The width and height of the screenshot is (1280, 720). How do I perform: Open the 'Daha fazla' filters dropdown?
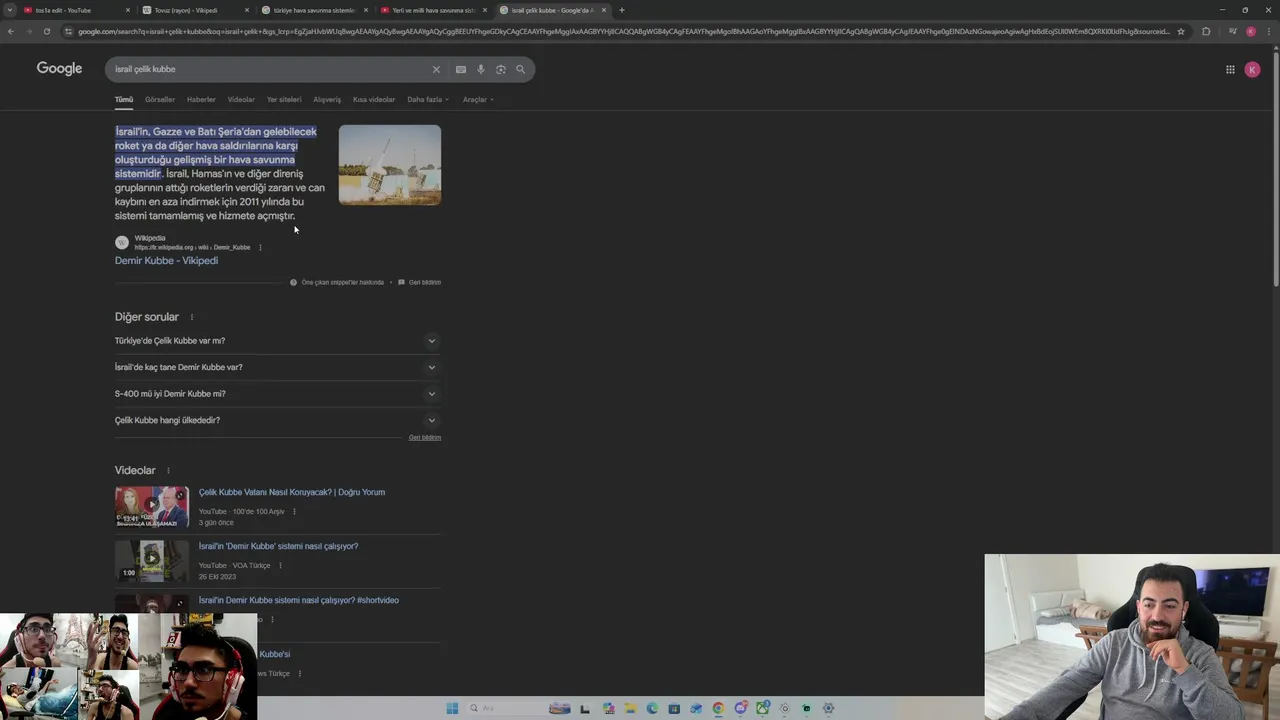click(x=428, y=100)
